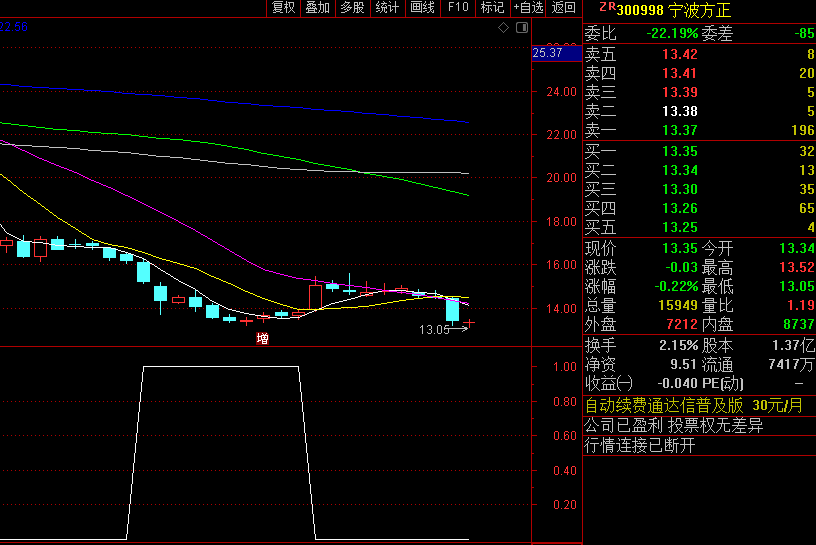Click the 最高 13.52 value
The width and height of the screenshot is (816, 545).
pyautogui.click(x=797, y=268)
